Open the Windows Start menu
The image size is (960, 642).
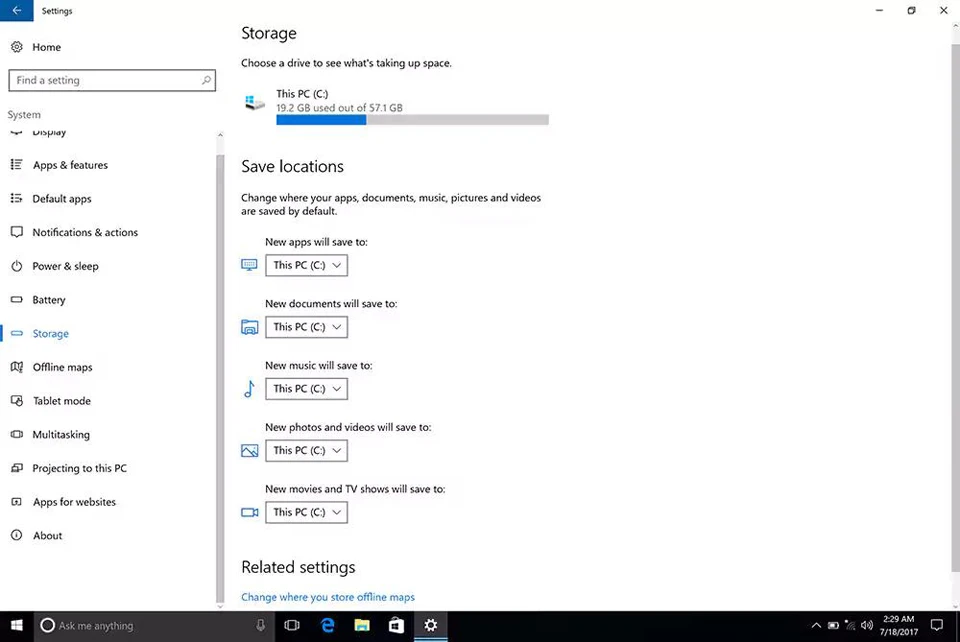(17, 625)
